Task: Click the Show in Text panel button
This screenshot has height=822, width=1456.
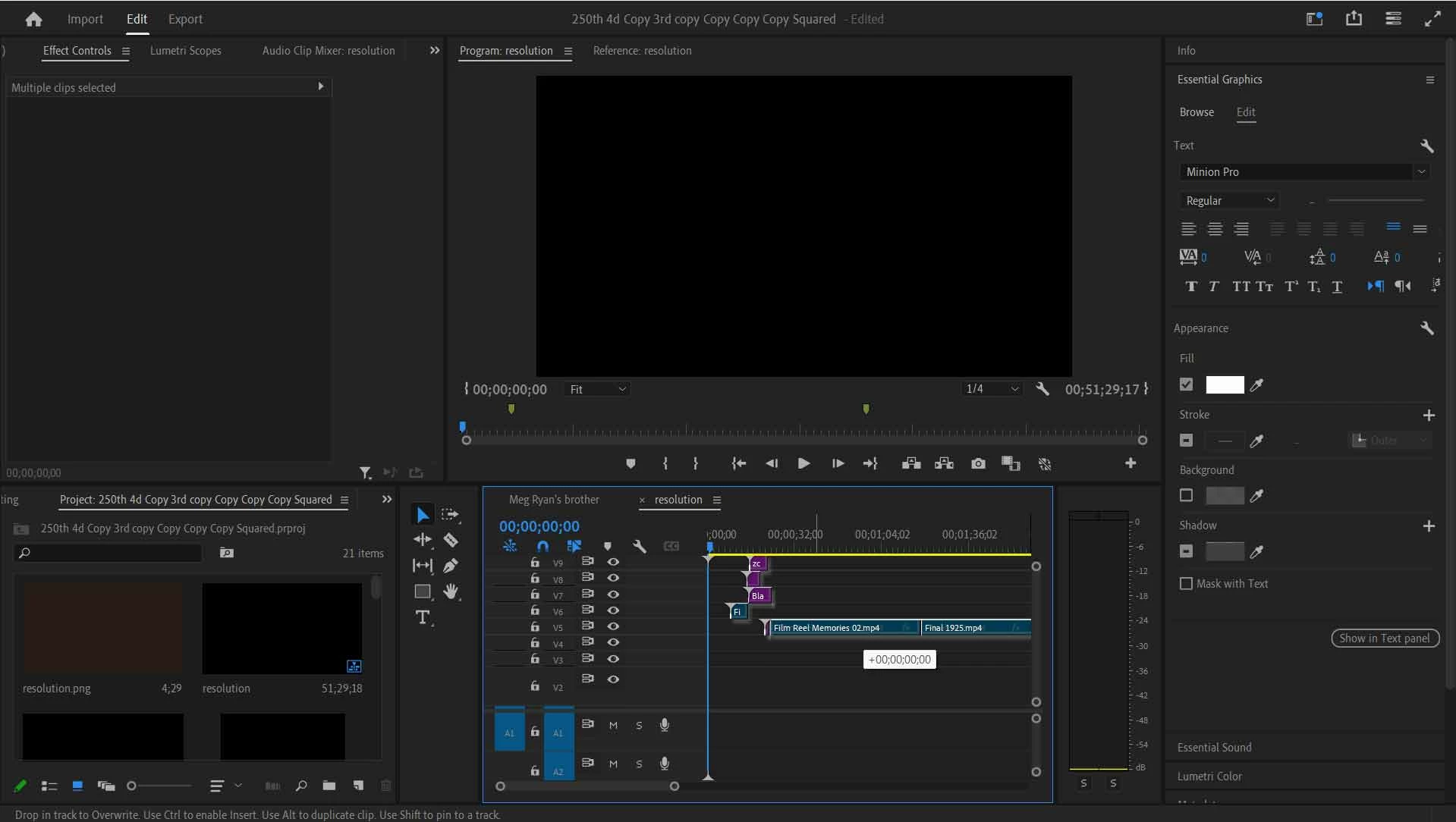Action: (x=1384, y=638)
